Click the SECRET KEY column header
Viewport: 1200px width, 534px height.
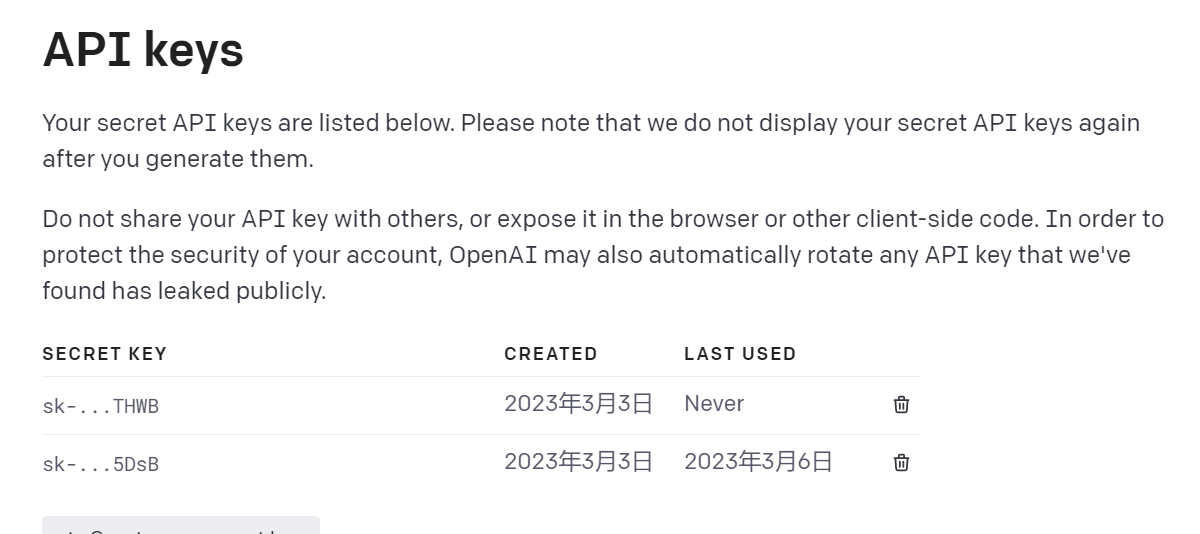tap(104, 354)
